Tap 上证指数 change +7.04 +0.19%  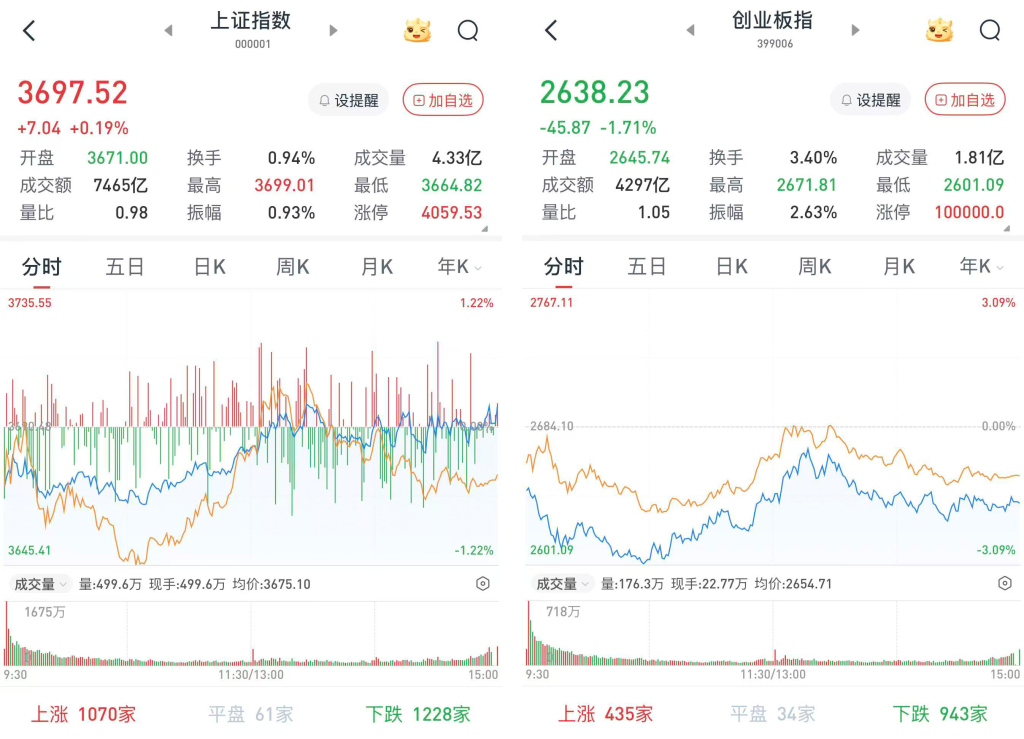click(73, 128)
